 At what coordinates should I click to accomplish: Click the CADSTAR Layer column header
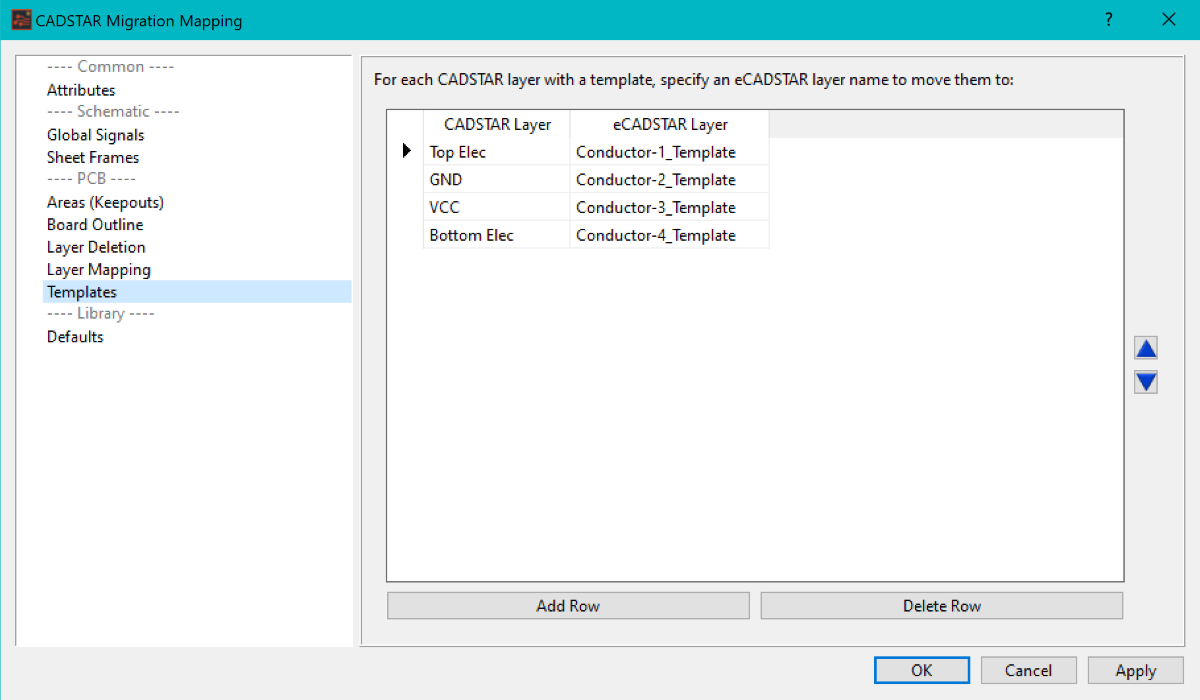click(497, 125)
